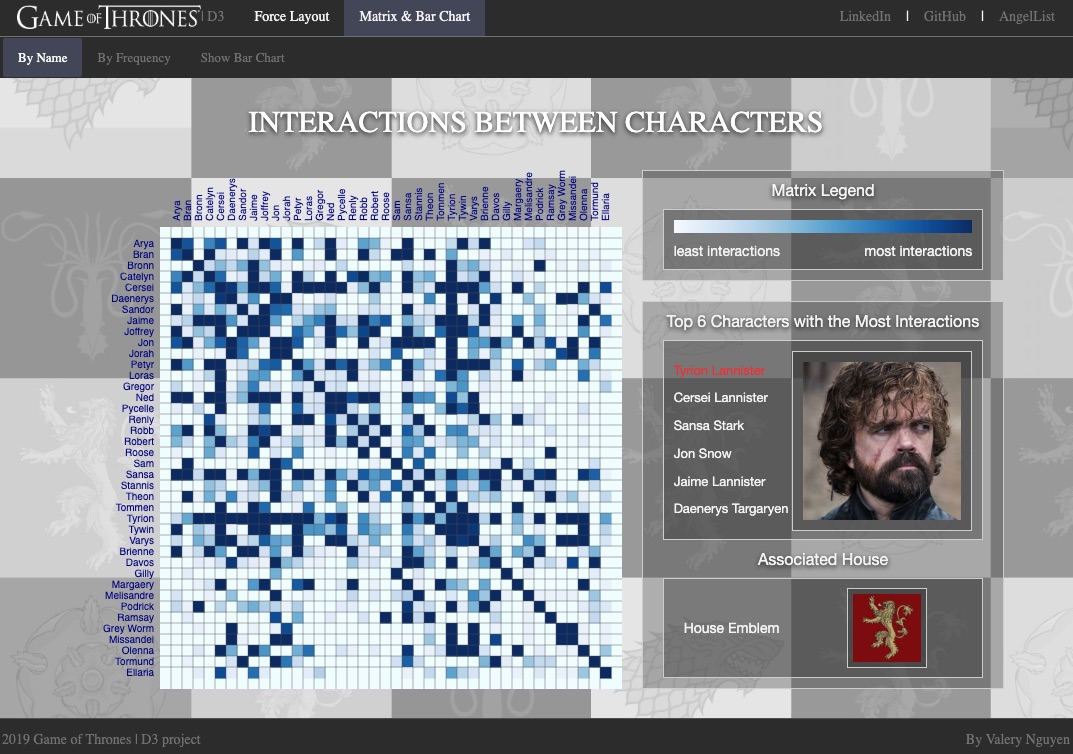The width and height of the screenshot is (1073, 754).
Task: Click the Melisandre row label
Action: click(x=129, y=595)
